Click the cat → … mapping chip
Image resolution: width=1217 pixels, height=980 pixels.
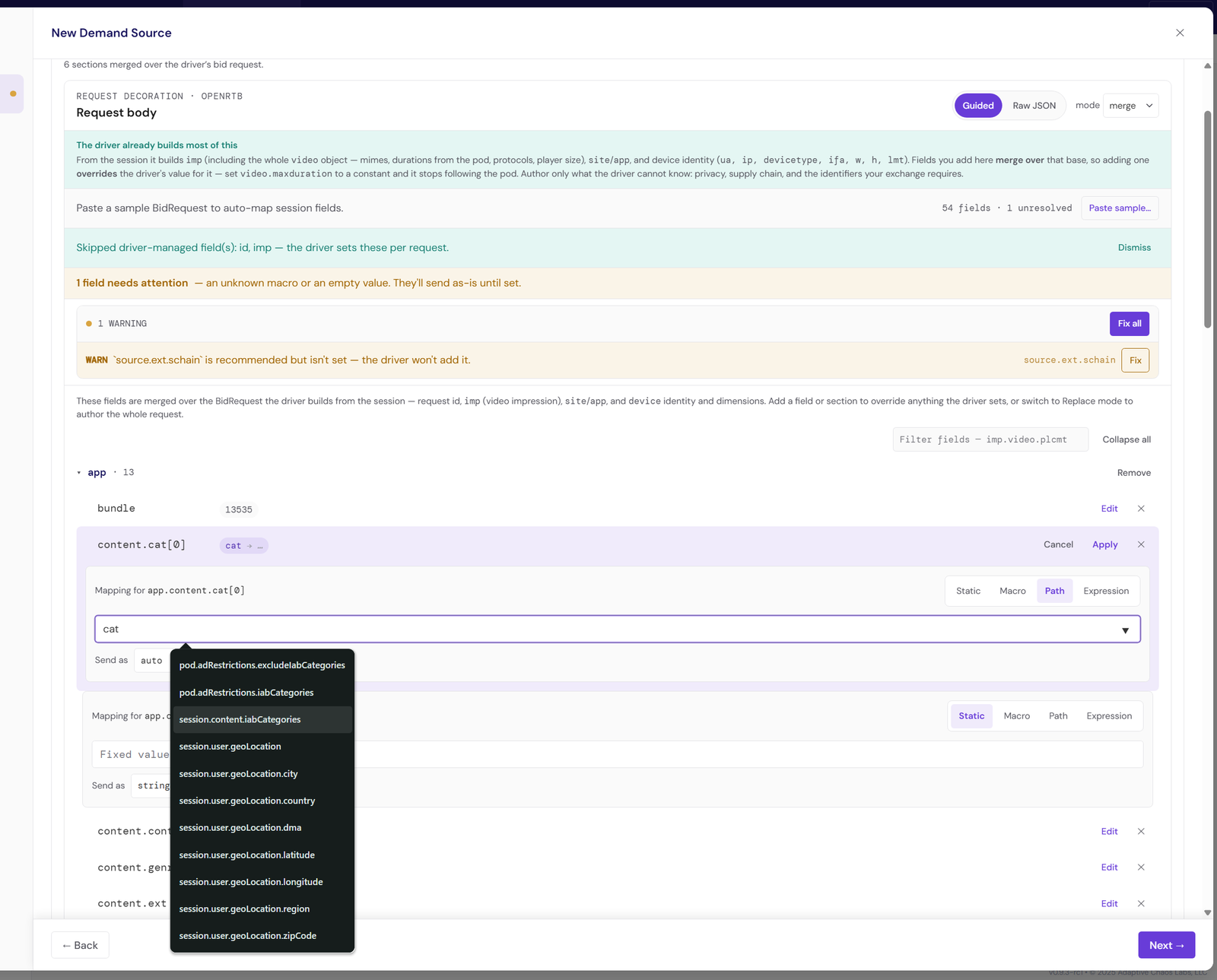[243, 546]
